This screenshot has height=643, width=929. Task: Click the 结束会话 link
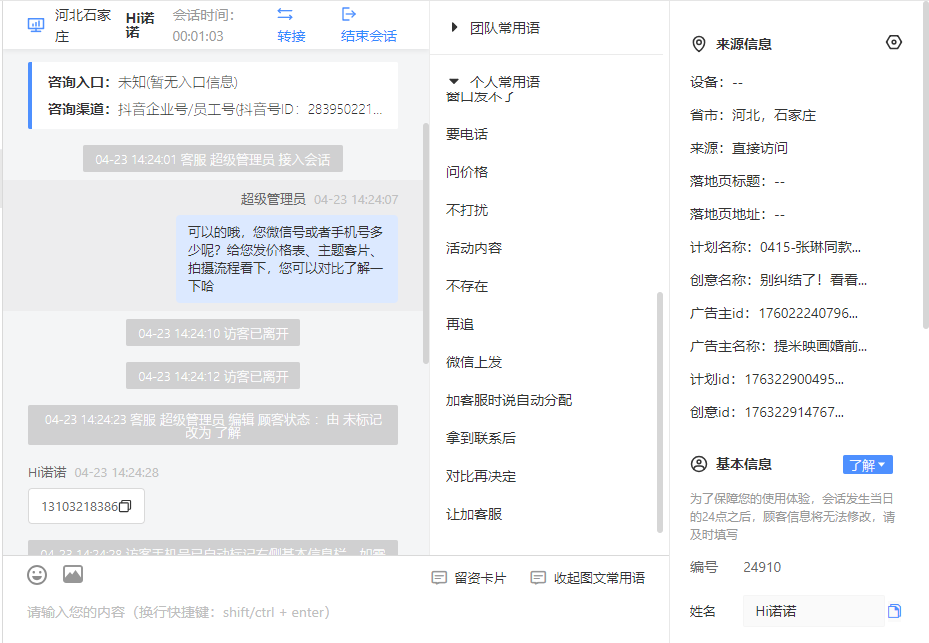coord(369,36)
